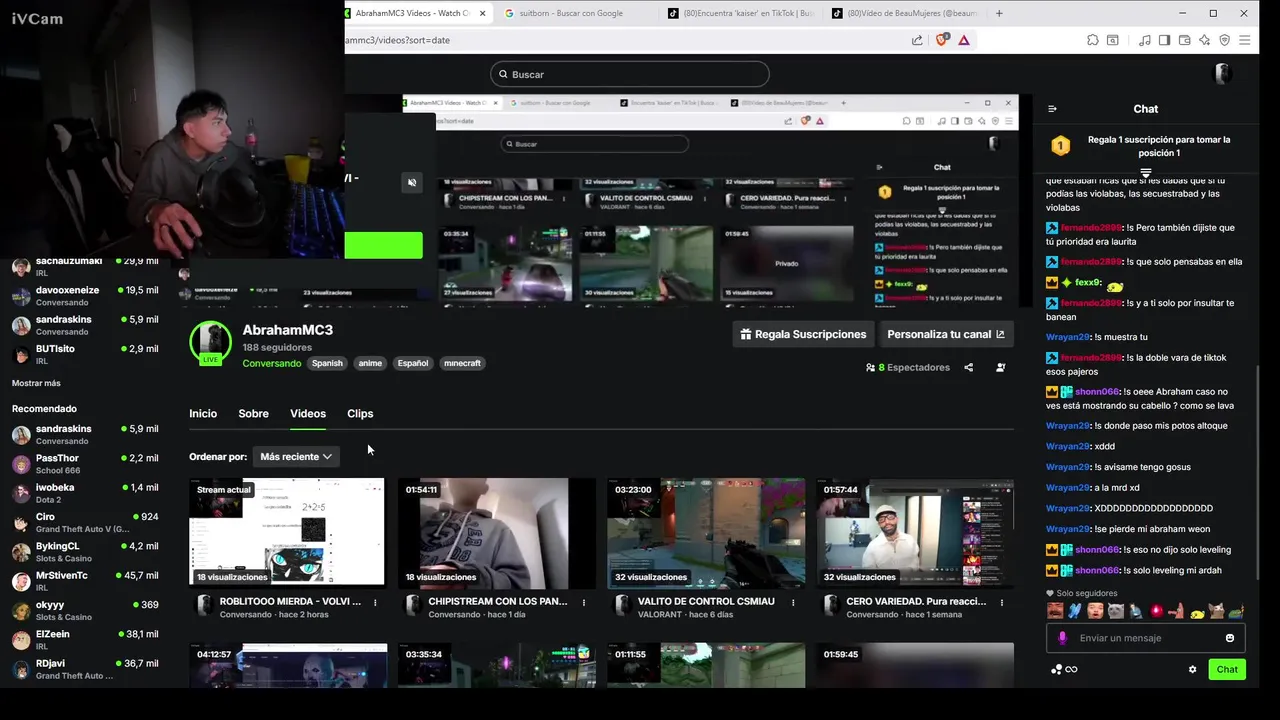Click the channel points bubbles icon

click(x=1056, y=670)
